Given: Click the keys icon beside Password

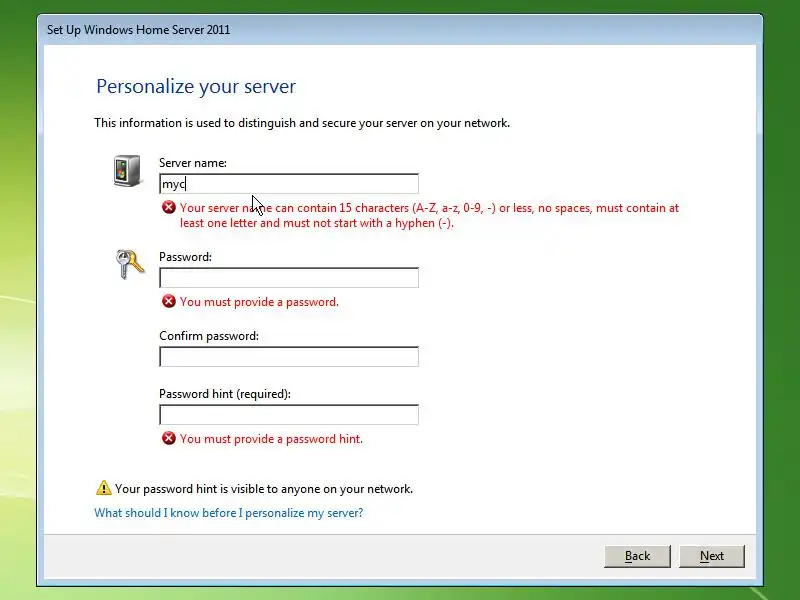Looking at the screenshot, I should click(130, 264).
